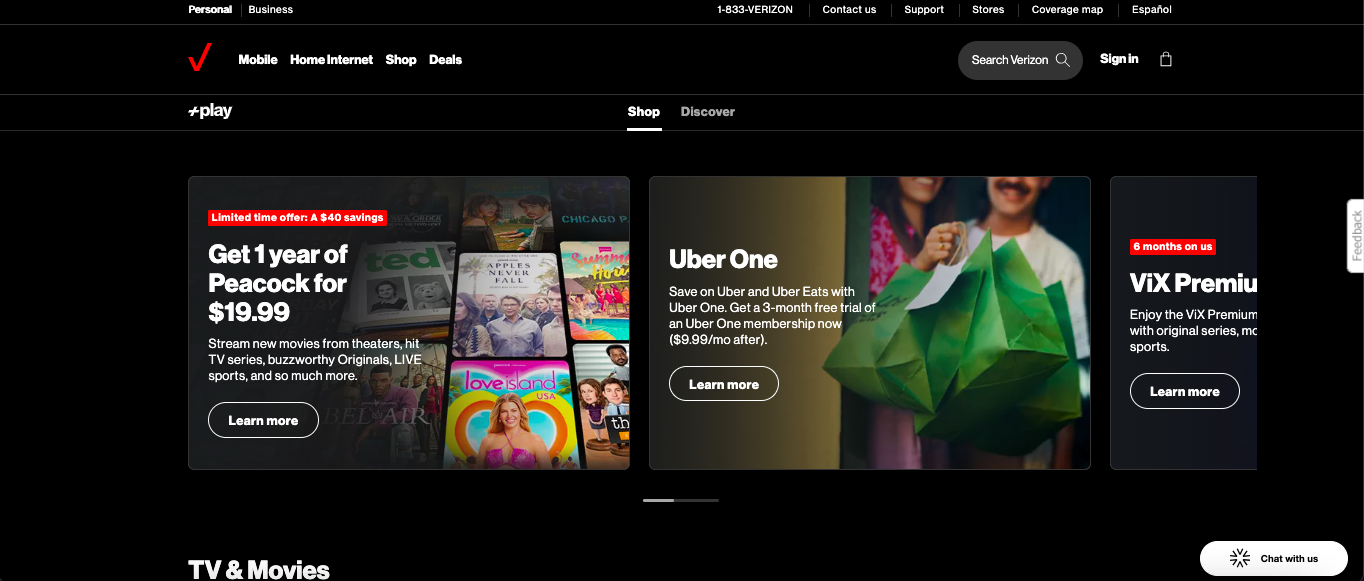
Task: Select the +play Shop tab
Action: coord(644,112)
